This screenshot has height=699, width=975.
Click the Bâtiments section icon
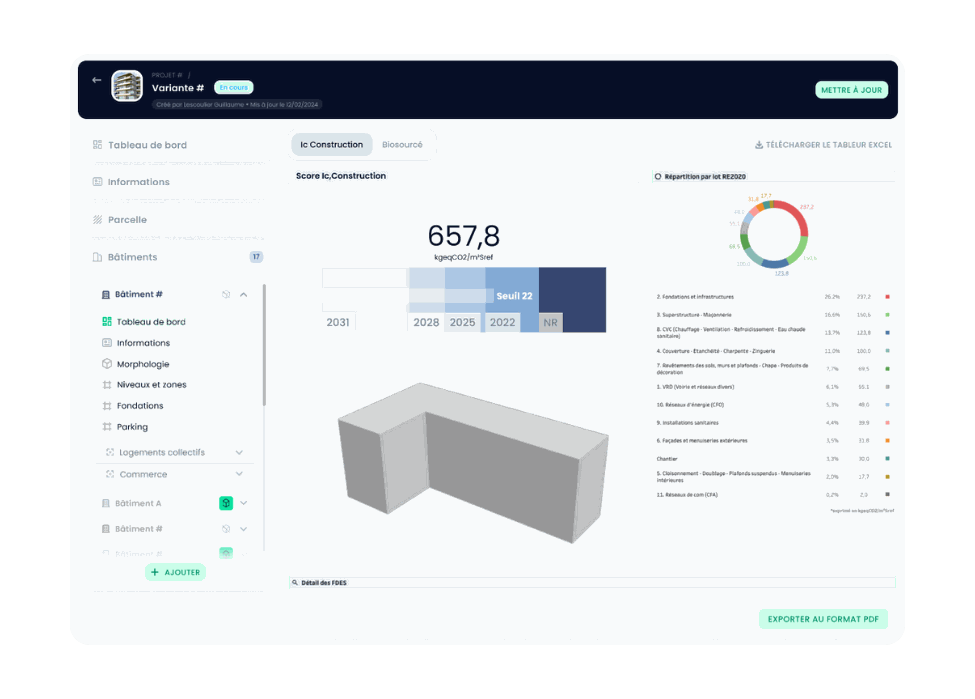pyautogui.click(x=98, y=257)
